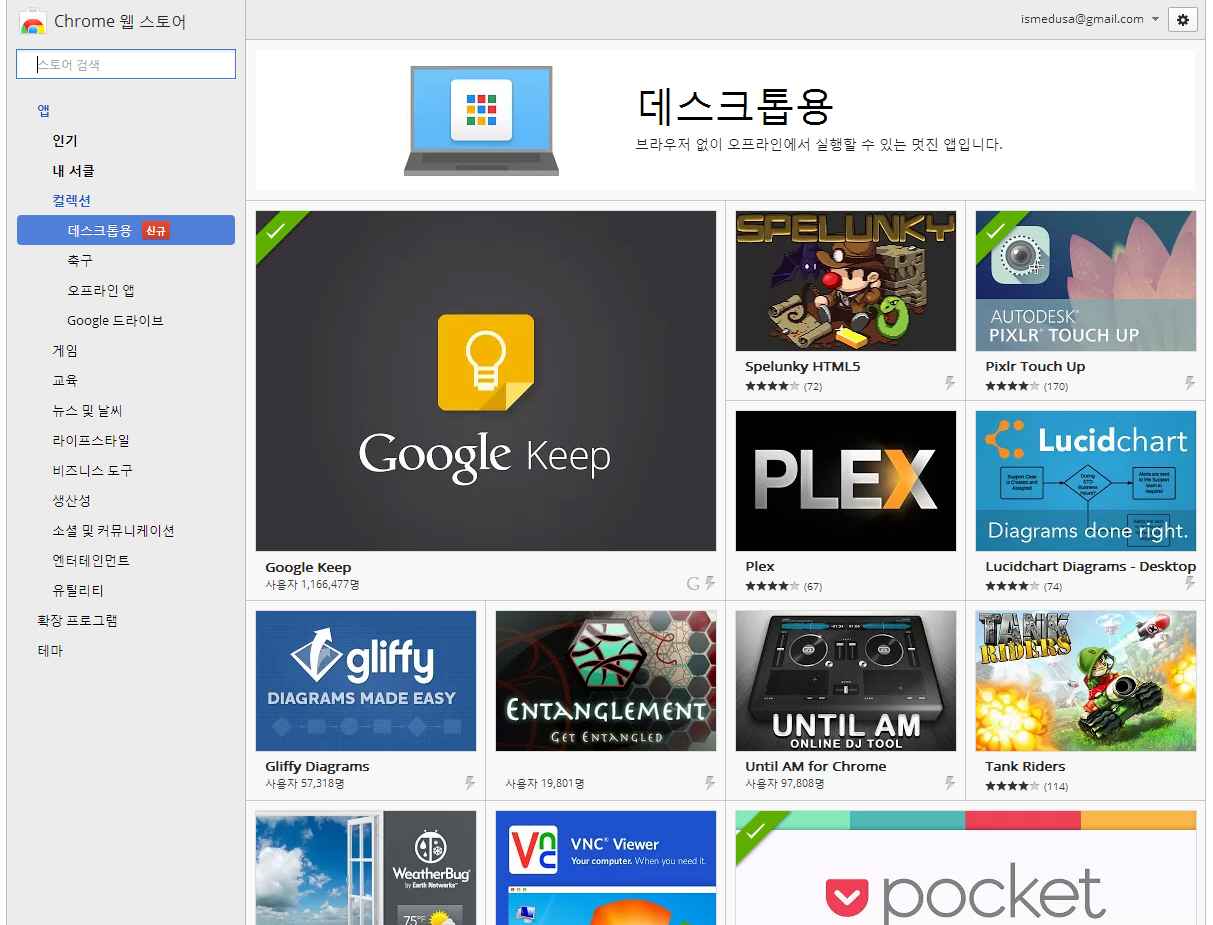Click the bolt icon on the Entanglement tile
Screen dimensions: 1213x925
[710, 783]
